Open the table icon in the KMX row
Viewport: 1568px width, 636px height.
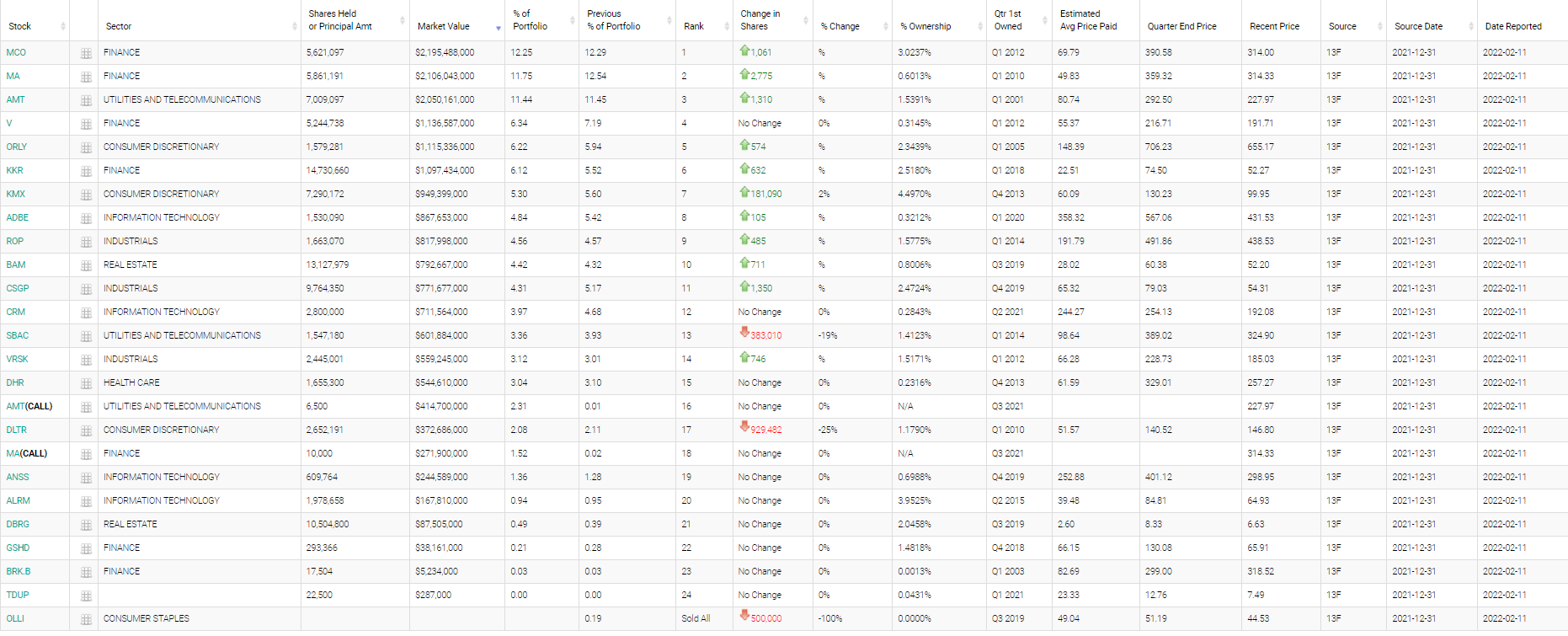pos(86,195)
